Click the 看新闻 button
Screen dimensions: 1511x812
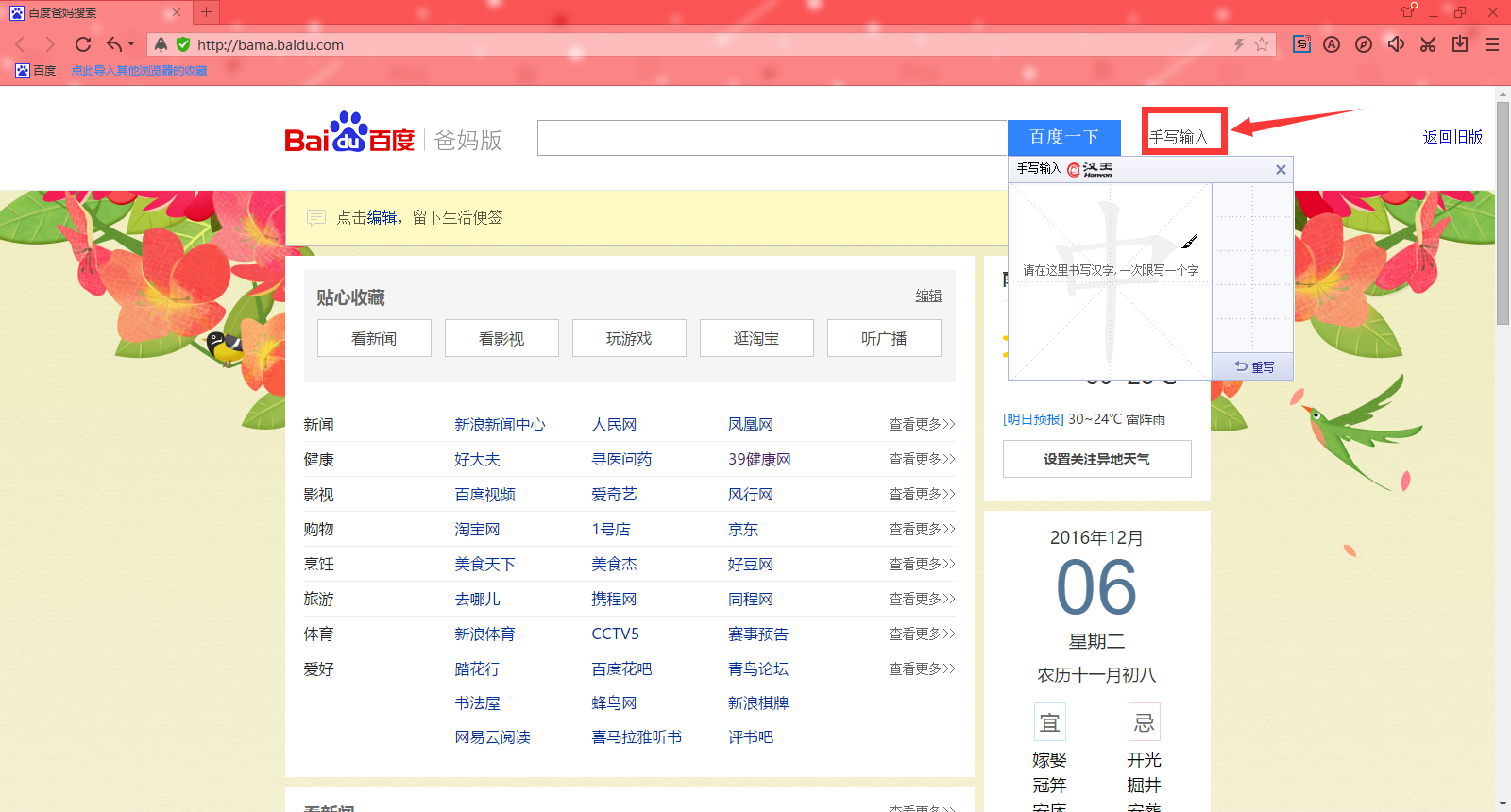[x=374, y=338]
